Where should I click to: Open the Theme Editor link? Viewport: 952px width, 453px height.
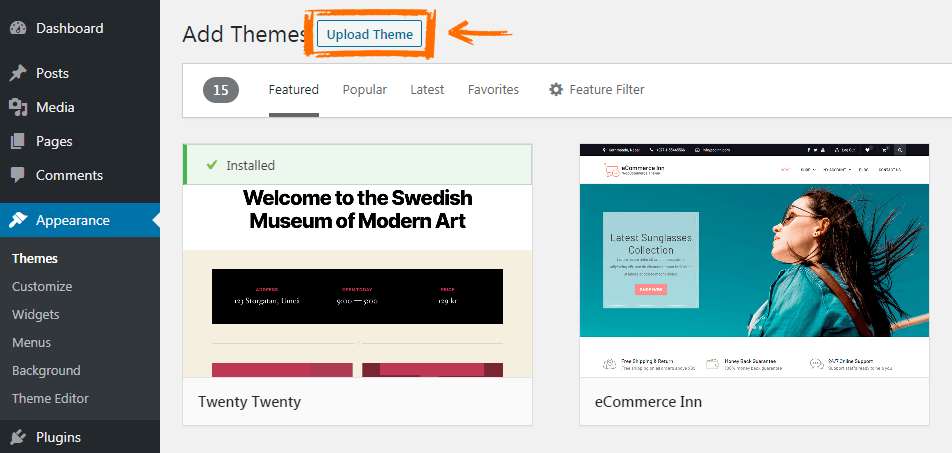[50, 398]
